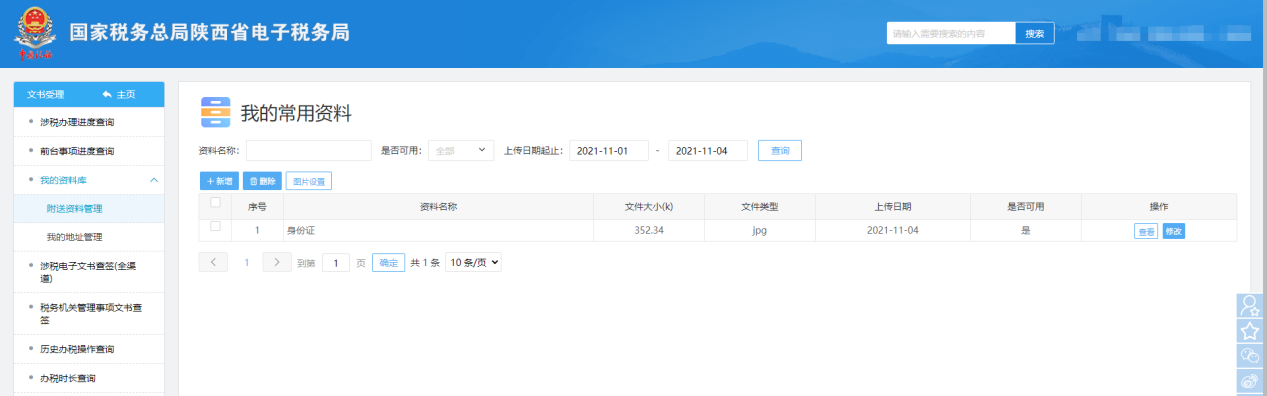The image size is (1267, 396).
Task: Click the 是否可用 column header
Action: (x=1026, y=206)
